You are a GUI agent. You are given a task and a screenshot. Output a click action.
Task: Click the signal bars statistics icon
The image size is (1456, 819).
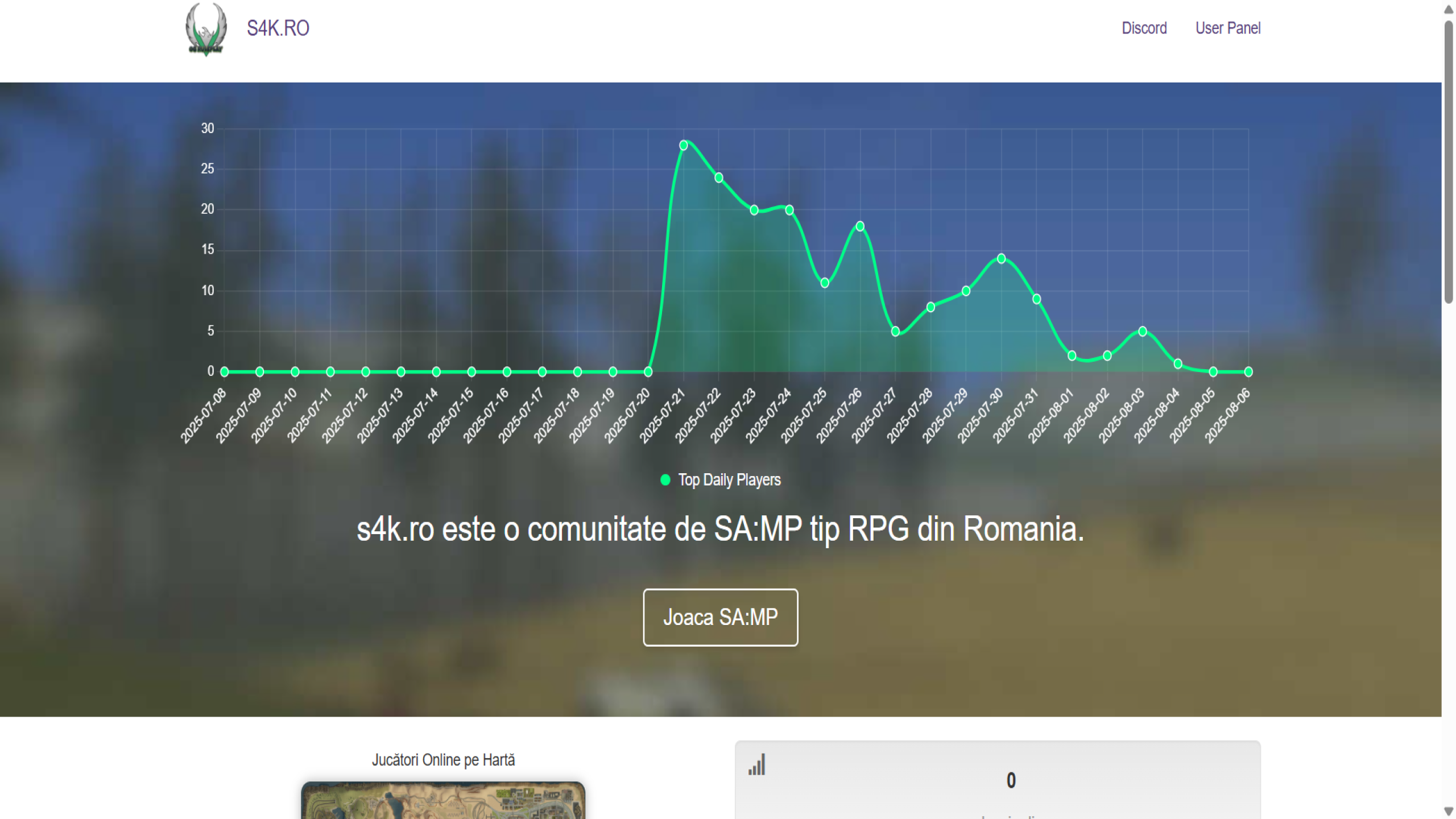click(757, 765)
